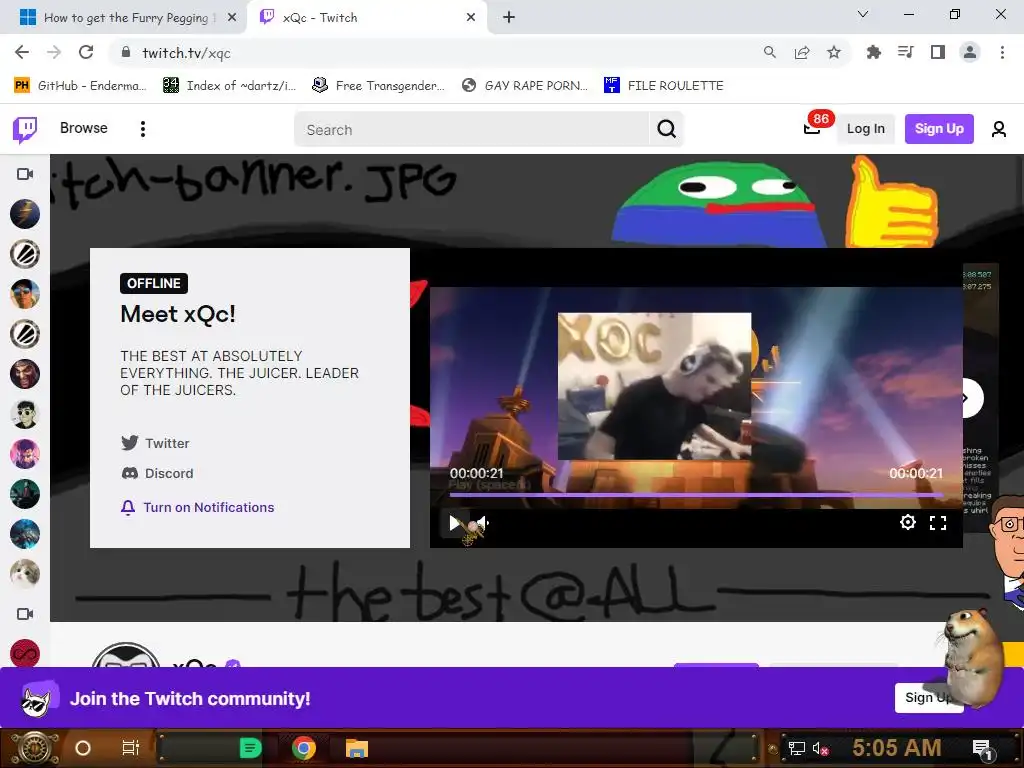Reload the current page
This screenshot has width=1024, height=768.
(86, 52)
